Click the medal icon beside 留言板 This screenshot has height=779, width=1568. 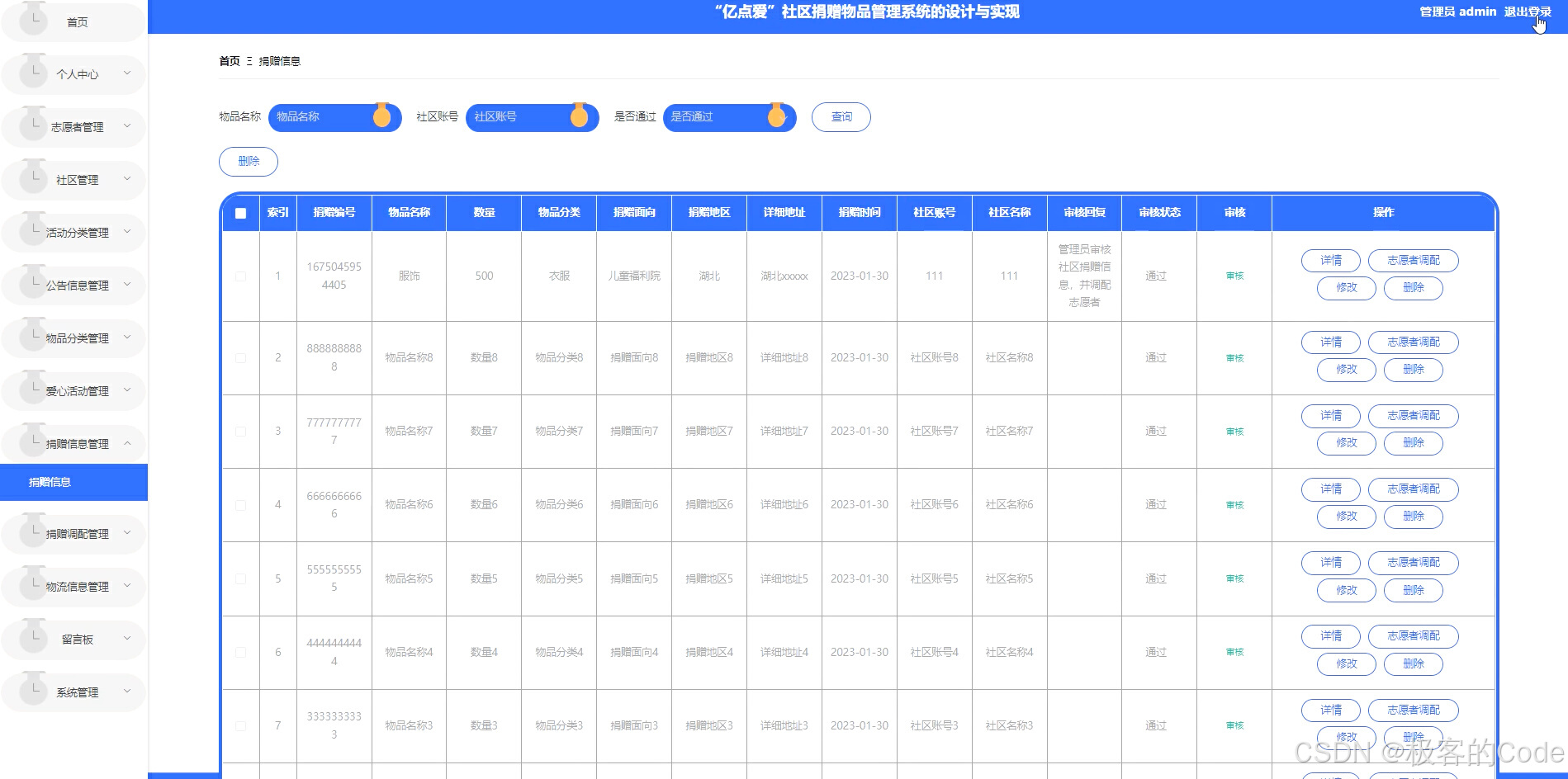pos(33,636)
